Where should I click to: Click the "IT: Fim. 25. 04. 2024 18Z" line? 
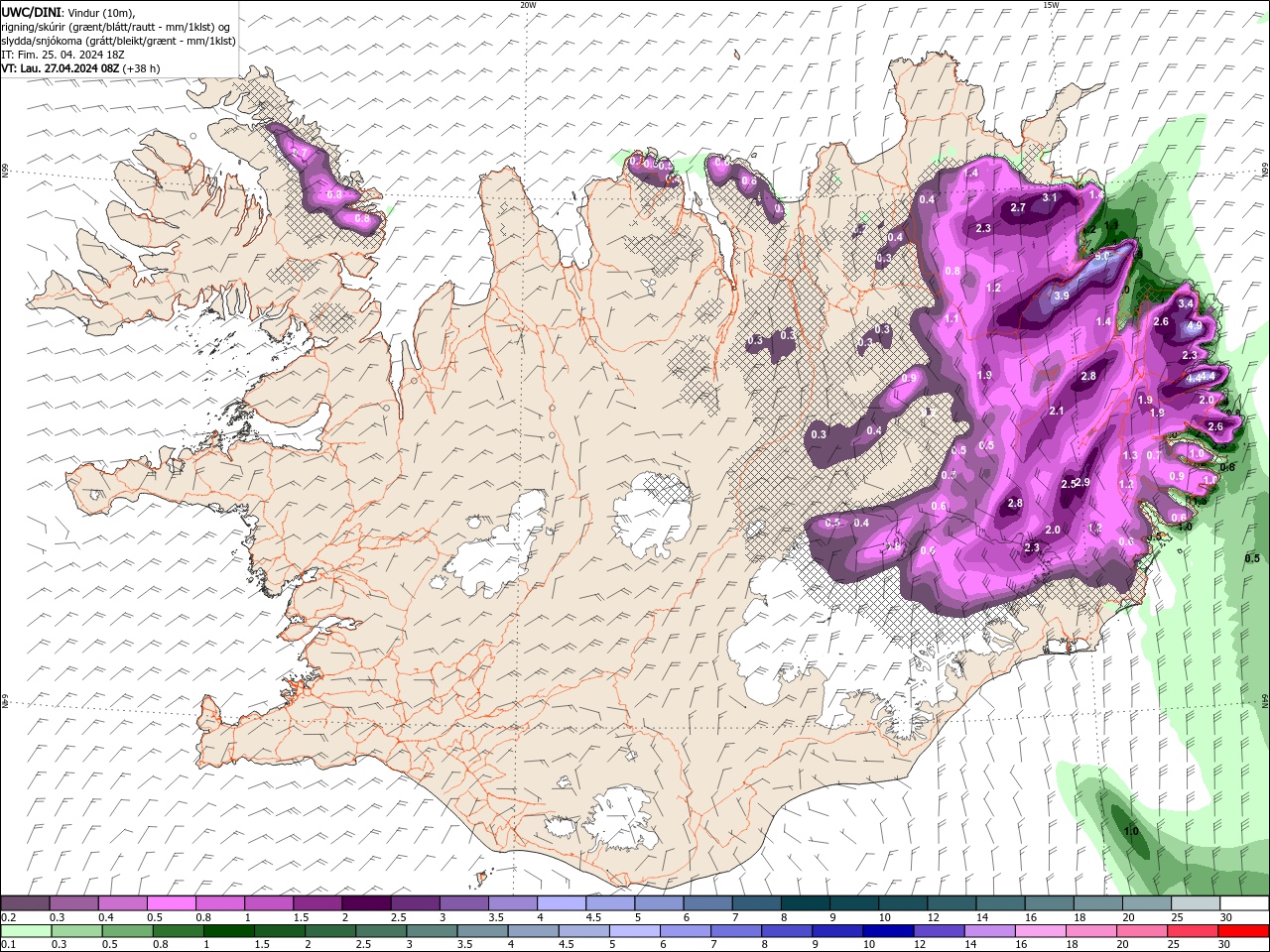click(63, 55)
